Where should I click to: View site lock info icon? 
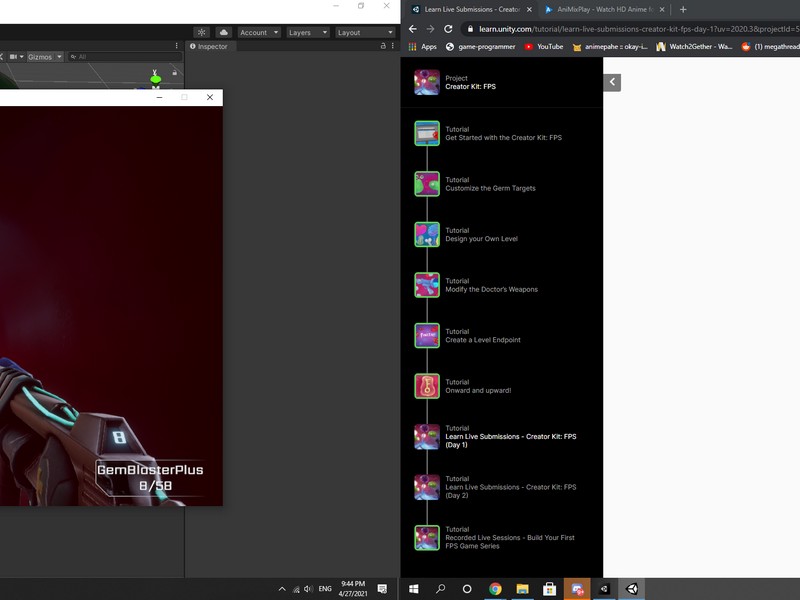coord(470,29)
